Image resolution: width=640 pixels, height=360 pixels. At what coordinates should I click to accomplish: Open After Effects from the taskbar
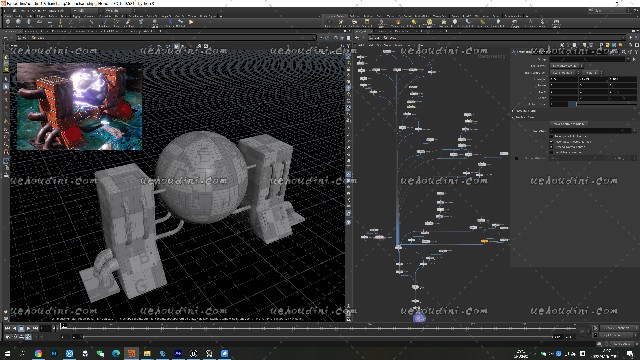coord(178,353)
